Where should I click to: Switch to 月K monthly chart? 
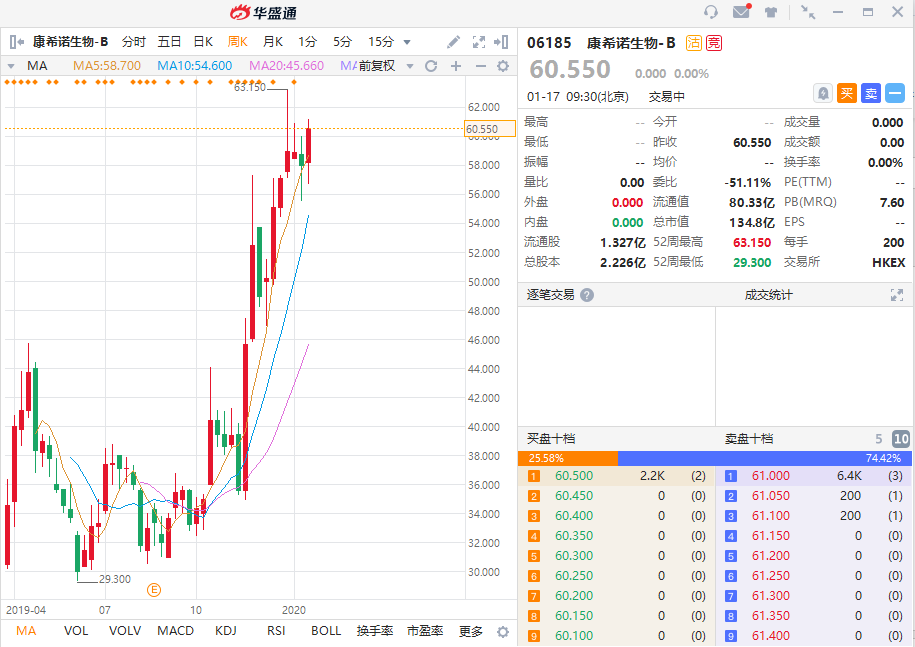(273, 42)
